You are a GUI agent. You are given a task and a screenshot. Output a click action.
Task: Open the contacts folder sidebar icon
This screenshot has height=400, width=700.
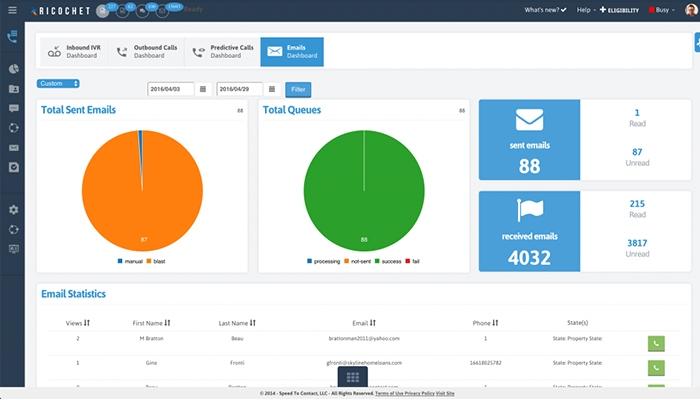(14, 89)
